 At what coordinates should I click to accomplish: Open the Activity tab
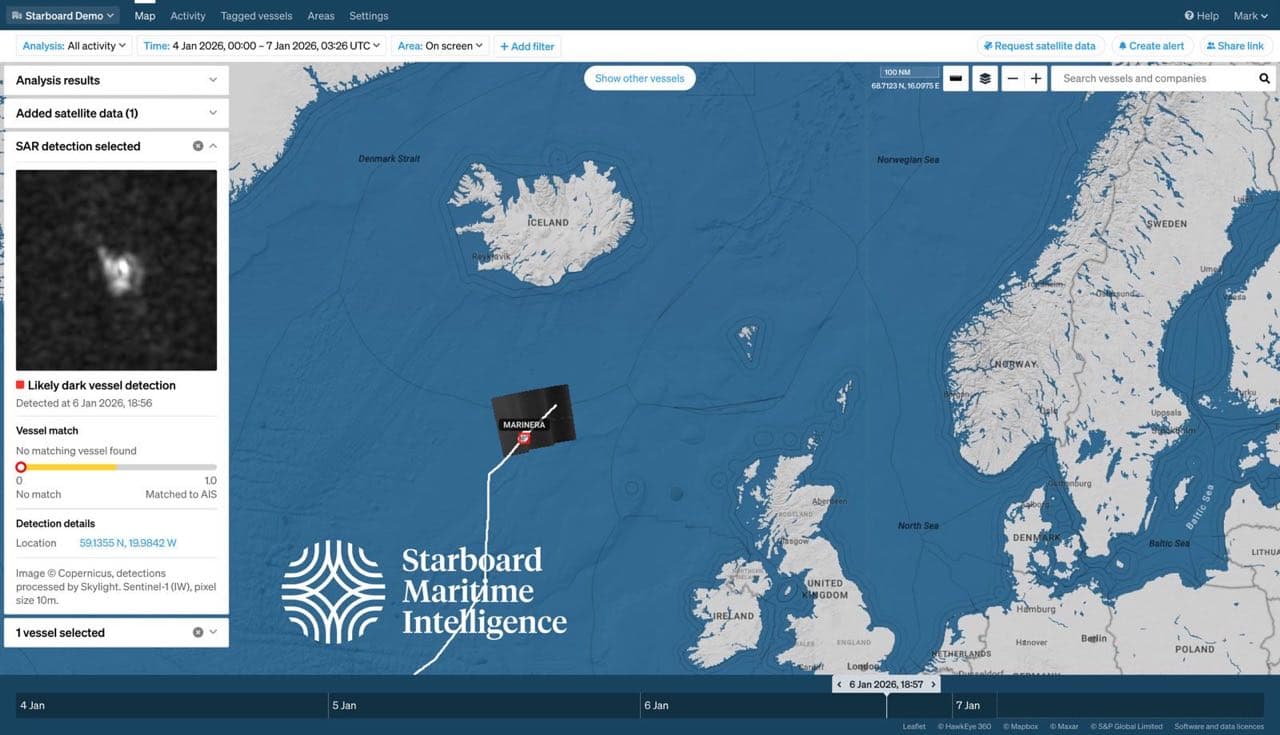pyautogui.click(x=188, y=16)
